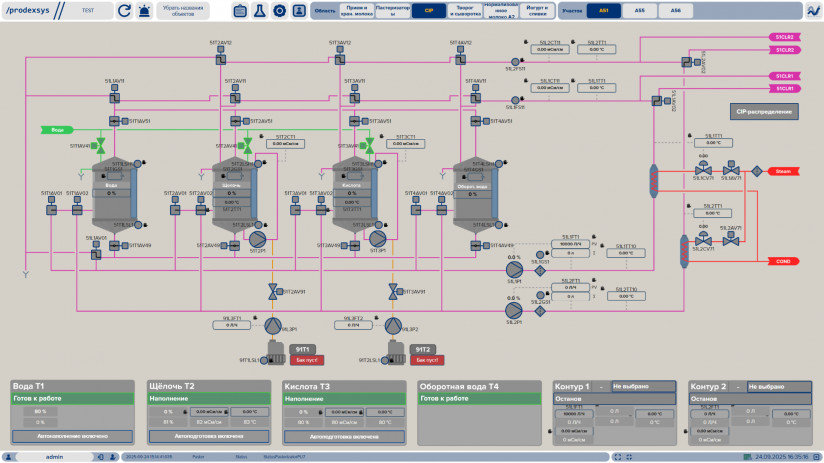This screenshot has width=824, height=463.
Task: Click the alarm beacon icon
Action: click(146, 11)
